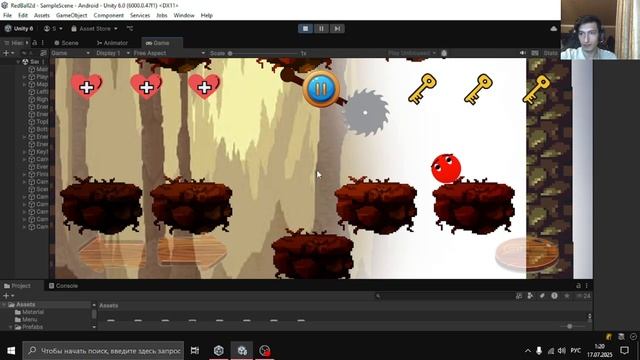Switch to the Animator tab
This screenshot has width=640, height=360.
(112, 43)
